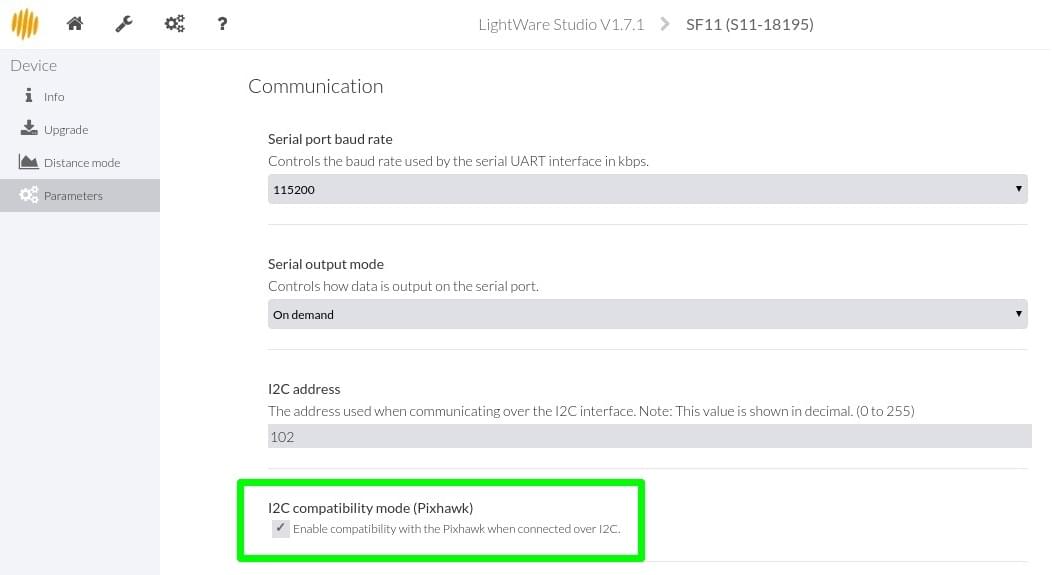Open the gears settings icon
This screenshot has width=1052, height=575.
pyautogui.click(x=174, y=24)
